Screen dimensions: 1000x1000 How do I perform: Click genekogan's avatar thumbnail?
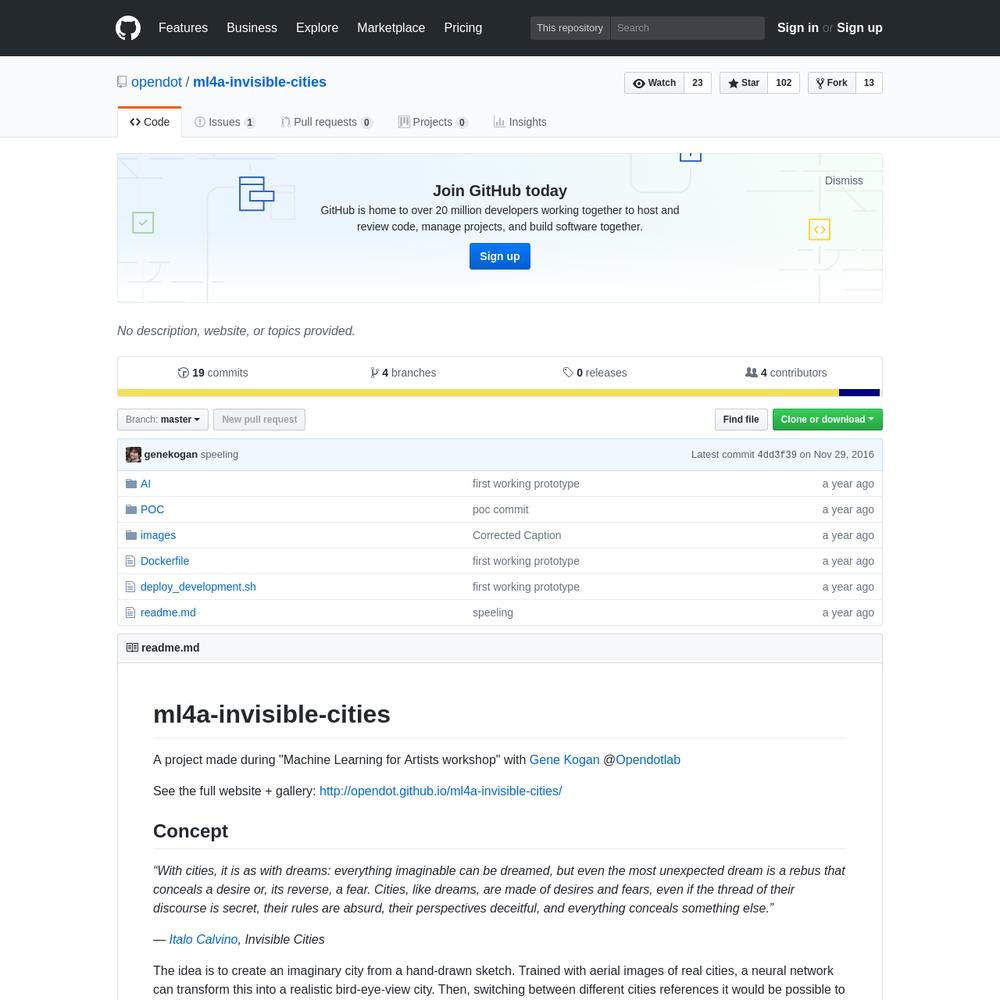point(133,455)
